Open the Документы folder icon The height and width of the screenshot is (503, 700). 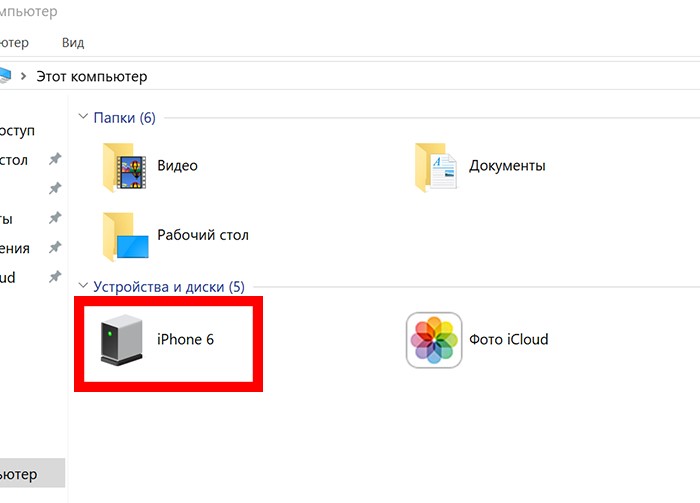436,167
